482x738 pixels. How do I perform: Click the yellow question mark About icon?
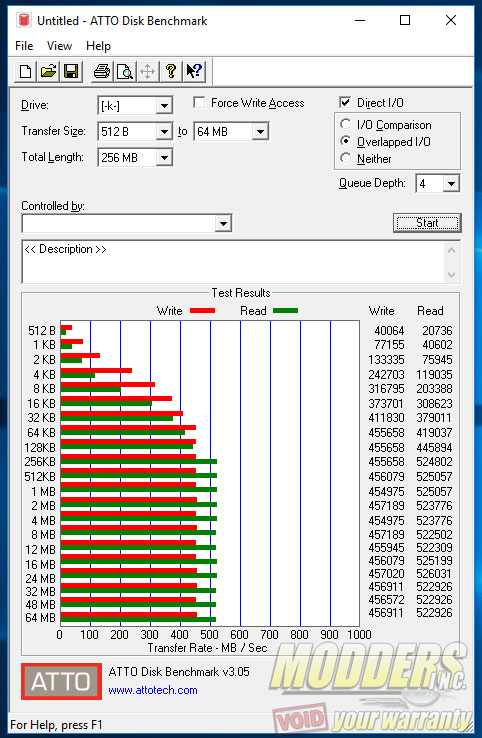pos(171,72)
